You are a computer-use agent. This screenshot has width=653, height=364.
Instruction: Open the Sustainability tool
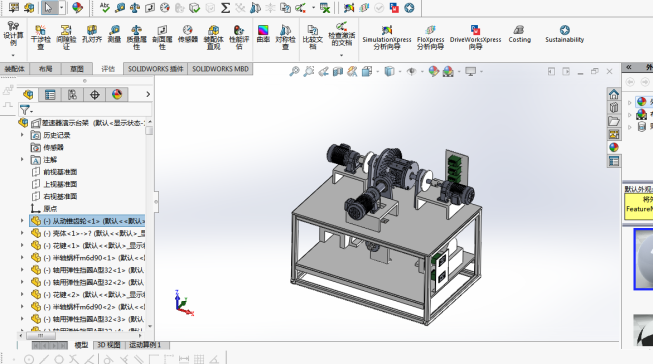coord(565,34)
